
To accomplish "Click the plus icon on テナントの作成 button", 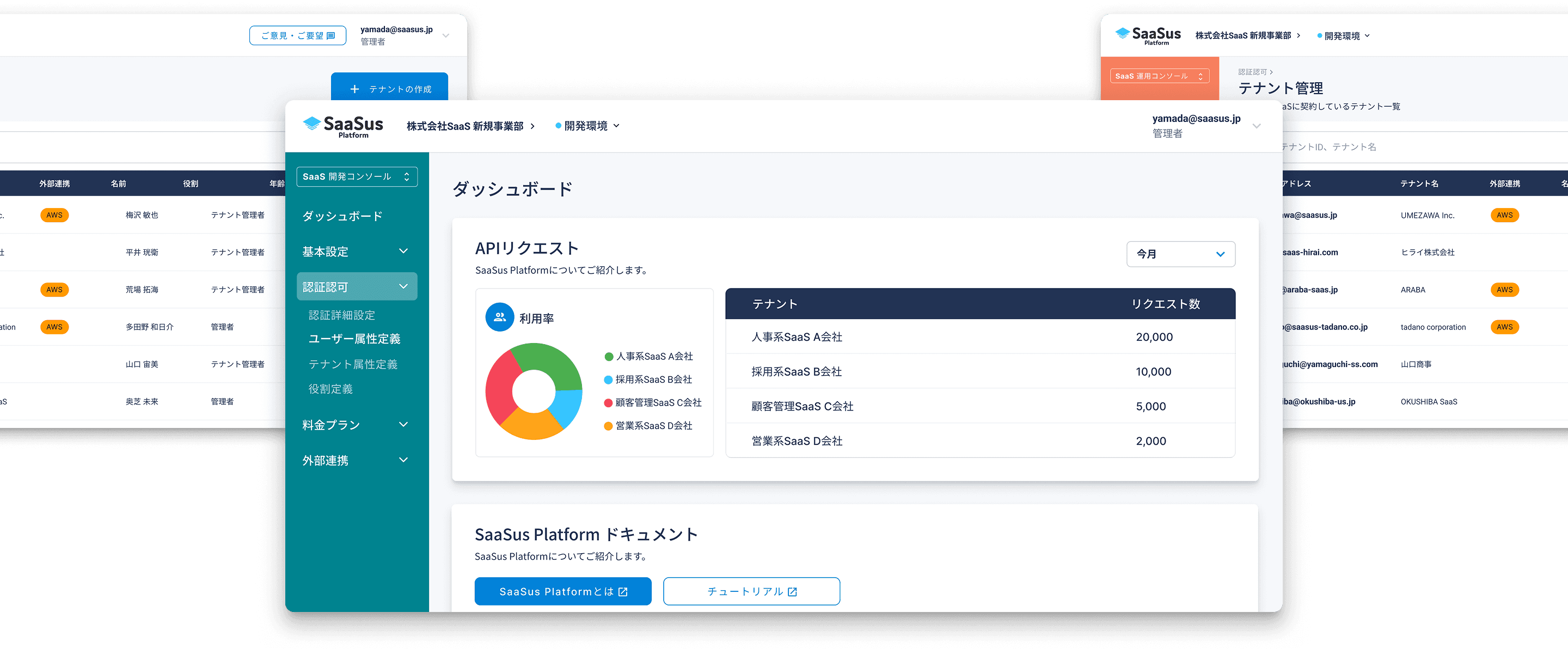I will (355, 89).
